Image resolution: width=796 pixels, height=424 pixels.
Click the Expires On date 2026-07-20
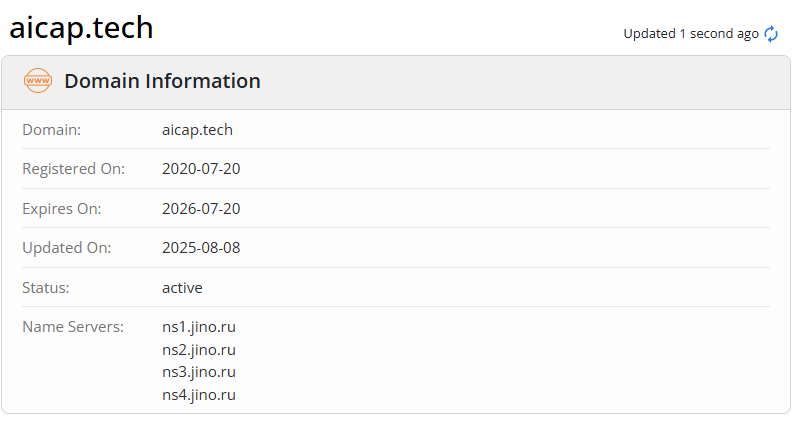201,209
